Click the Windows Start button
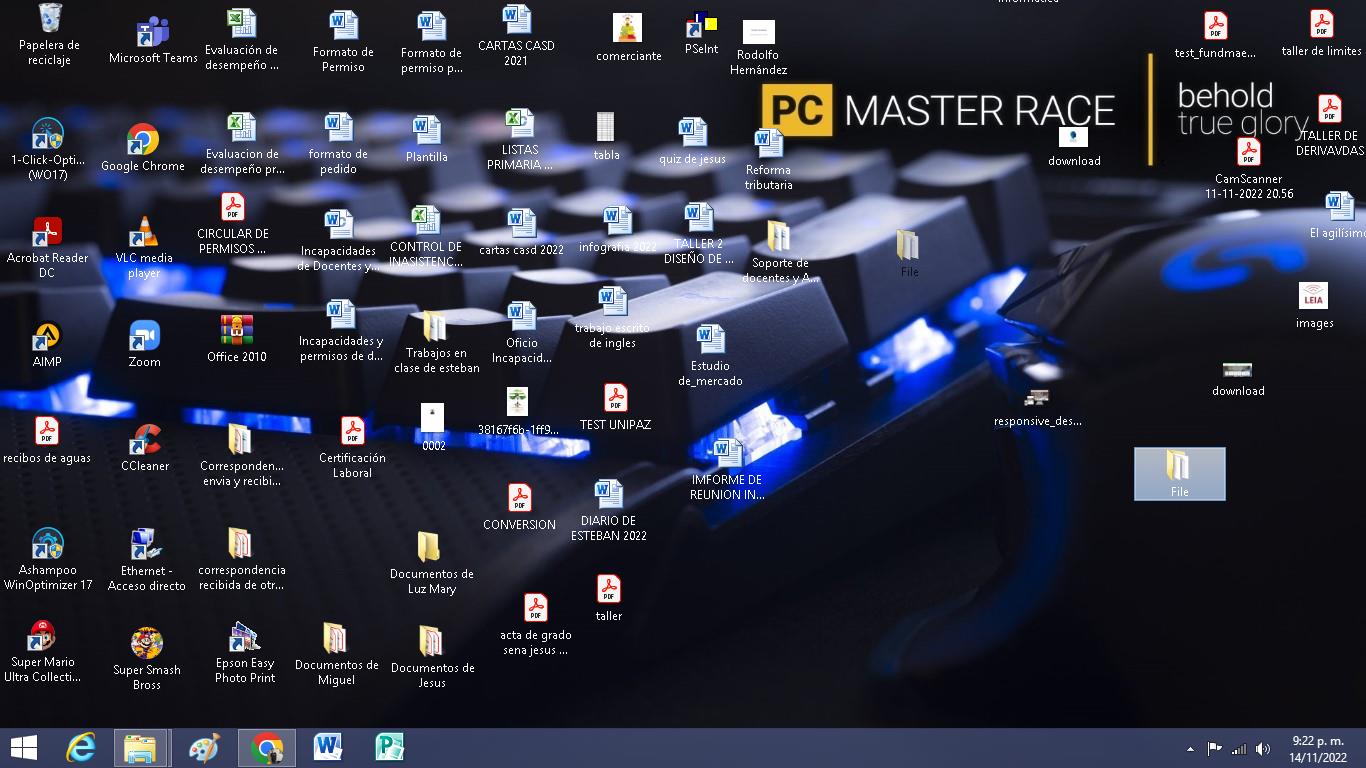 [x=23, y=748]
